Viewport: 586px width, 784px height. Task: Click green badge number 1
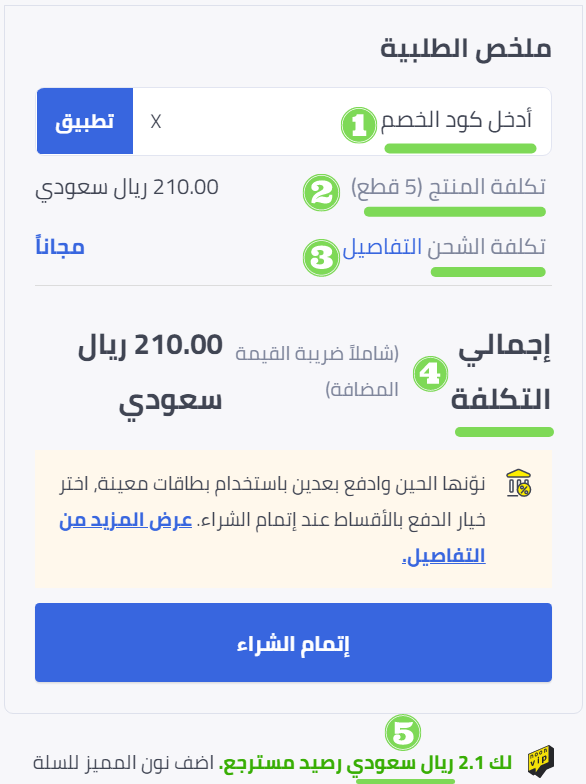point(358,125)
